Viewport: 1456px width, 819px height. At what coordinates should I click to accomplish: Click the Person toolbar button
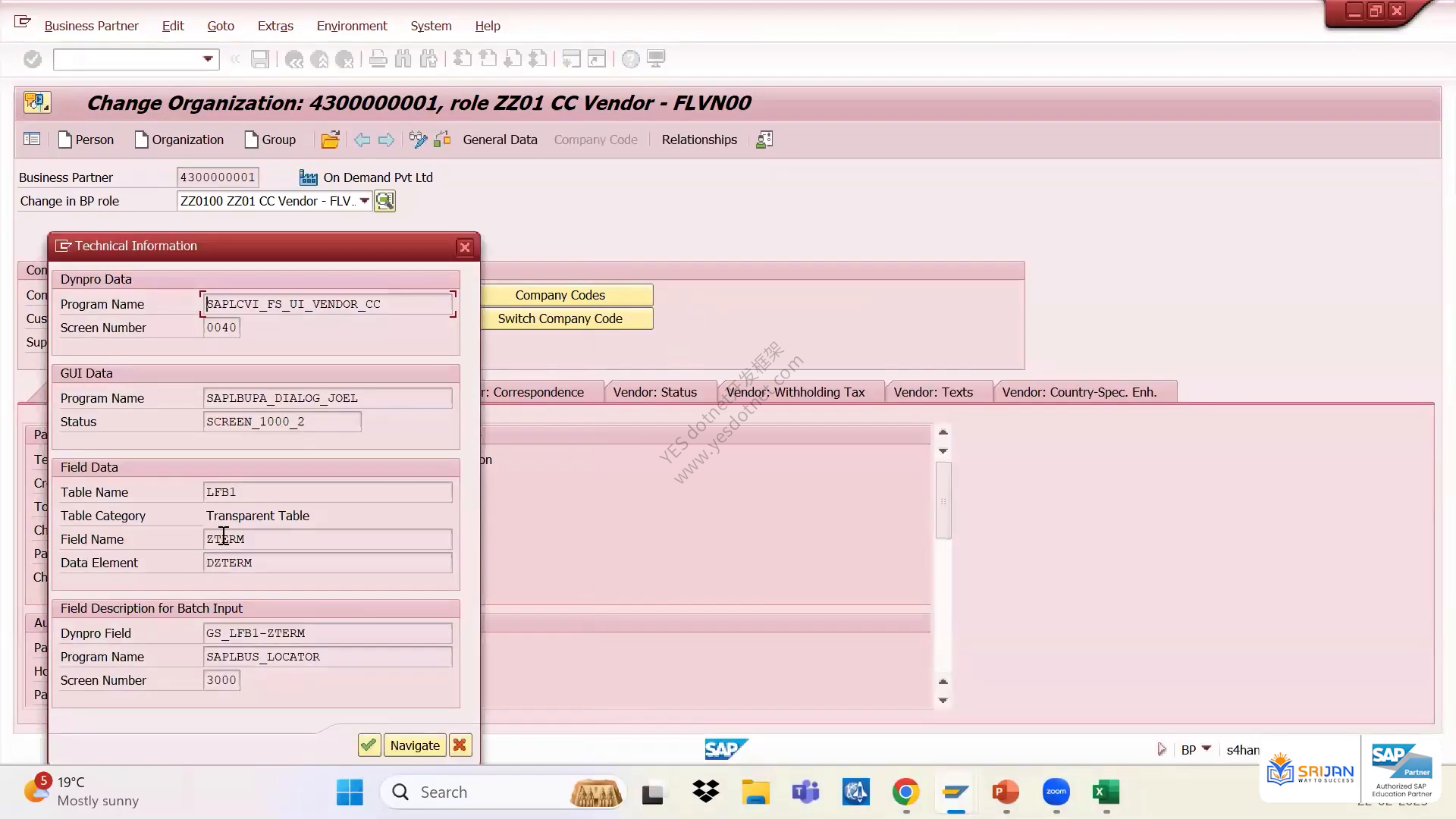coord(86,140)
